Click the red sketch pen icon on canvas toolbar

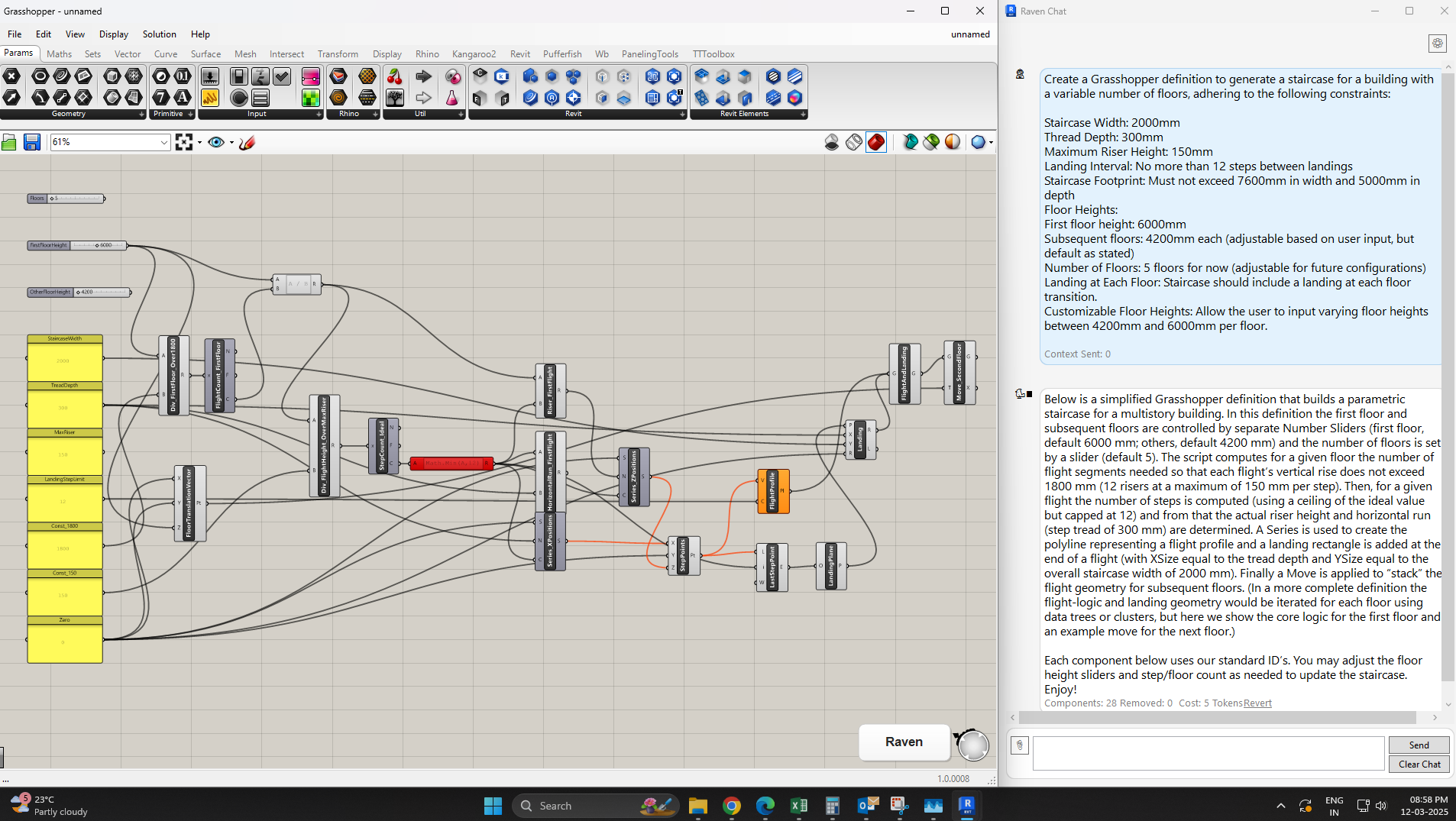click(246, 142)
